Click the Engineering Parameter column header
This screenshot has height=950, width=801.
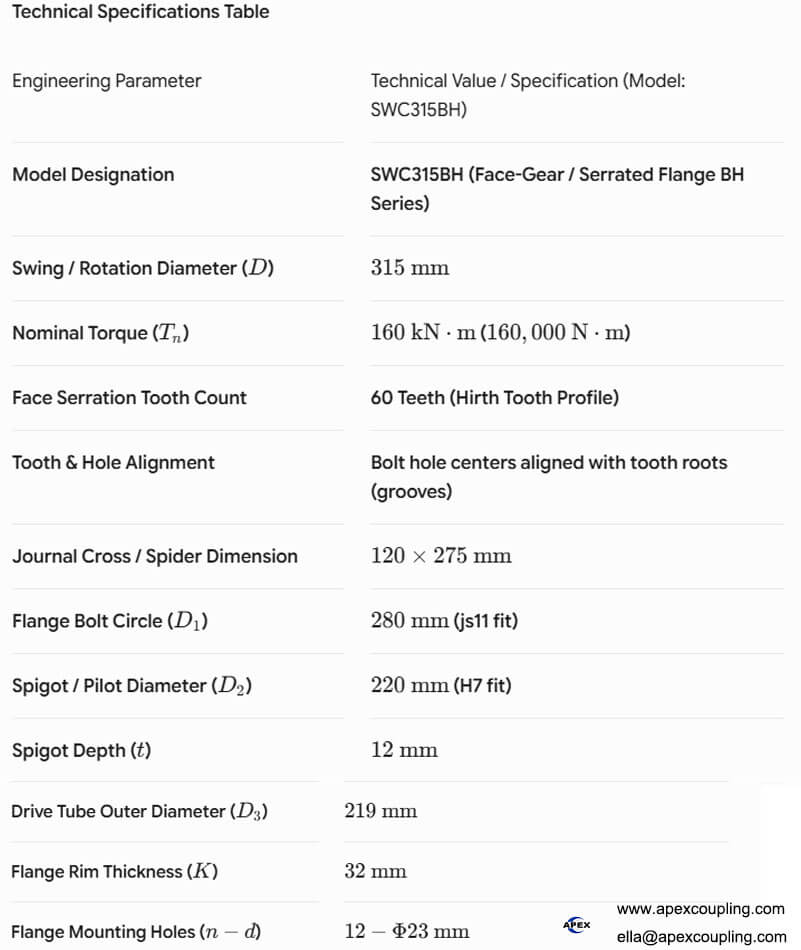coord(107,81)
